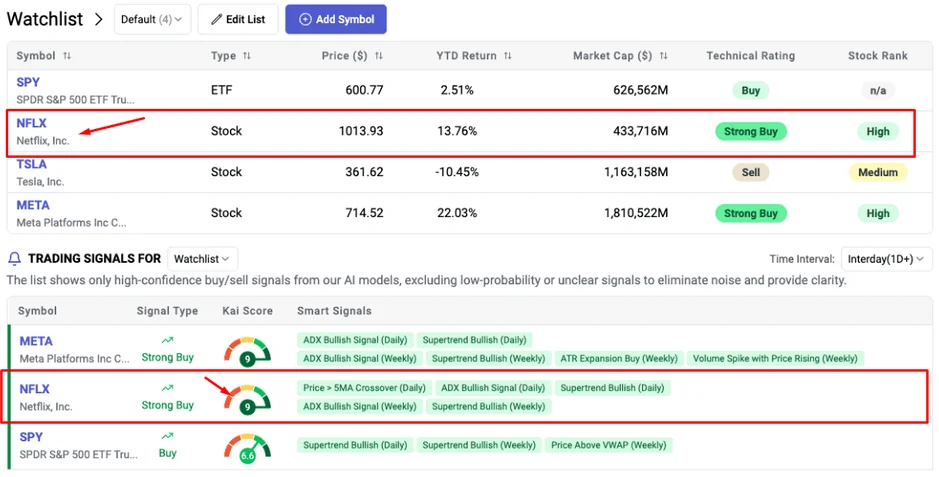
Task: Open SPY link in trading signals list
Action: pos(31,437)
